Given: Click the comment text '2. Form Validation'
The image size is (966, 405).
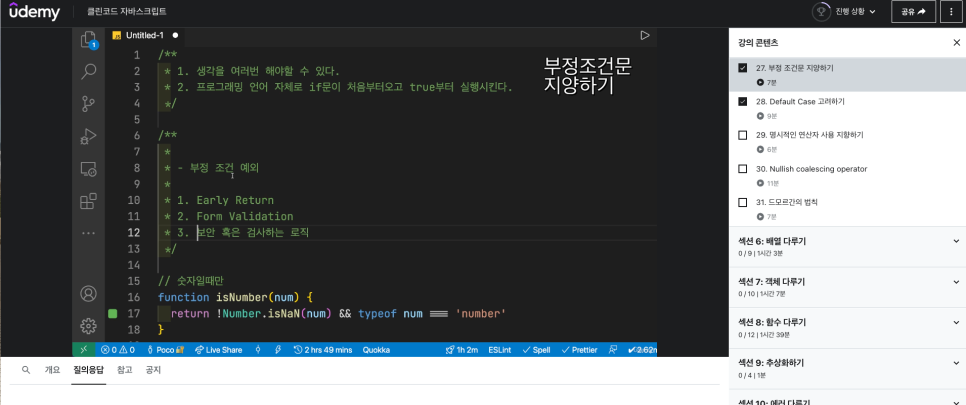Looking at the screenshot, I should click(x=235, y=216).
